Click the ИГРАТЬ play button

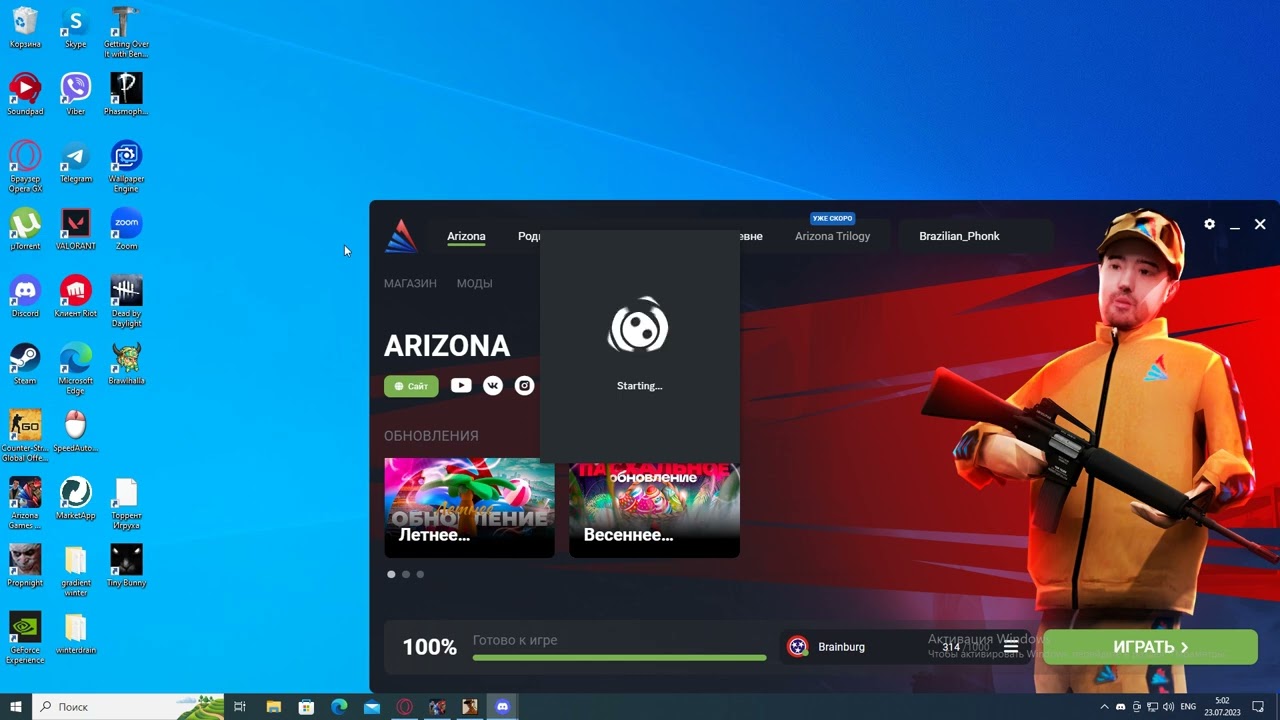coord(1150,647)
